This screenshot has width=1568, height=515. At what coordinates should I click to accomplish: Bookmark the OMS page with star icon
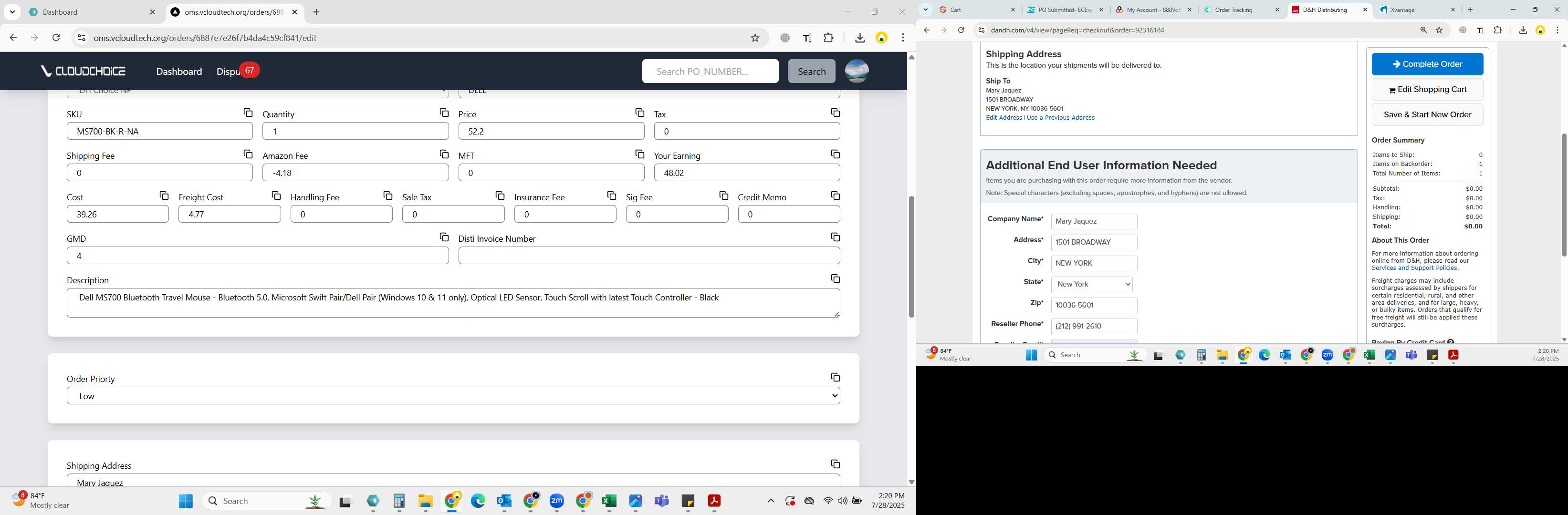click(x=755, y=38)
